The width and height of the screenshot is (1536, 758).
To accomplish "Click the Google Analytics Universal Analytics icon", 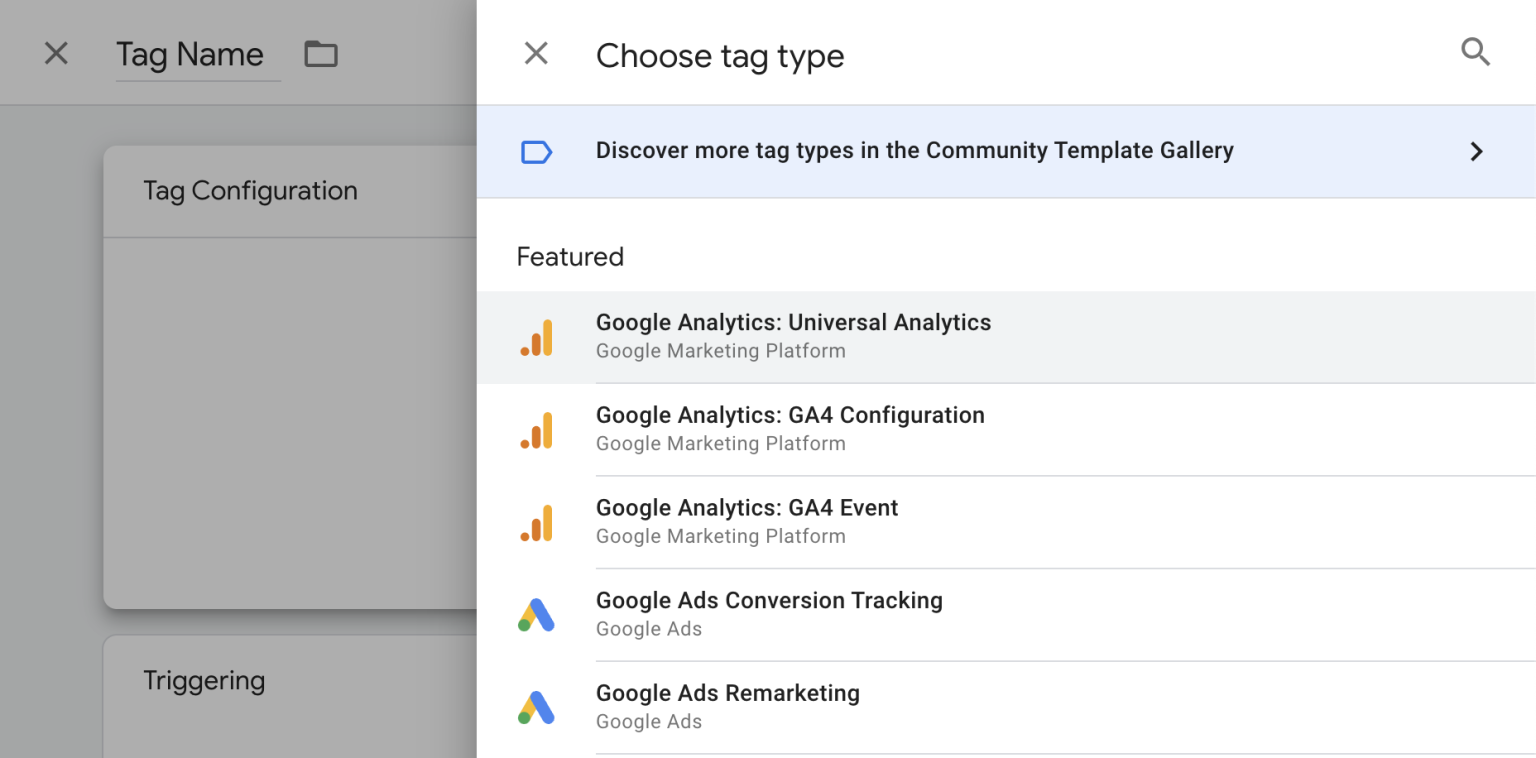I will coord(537,337).
